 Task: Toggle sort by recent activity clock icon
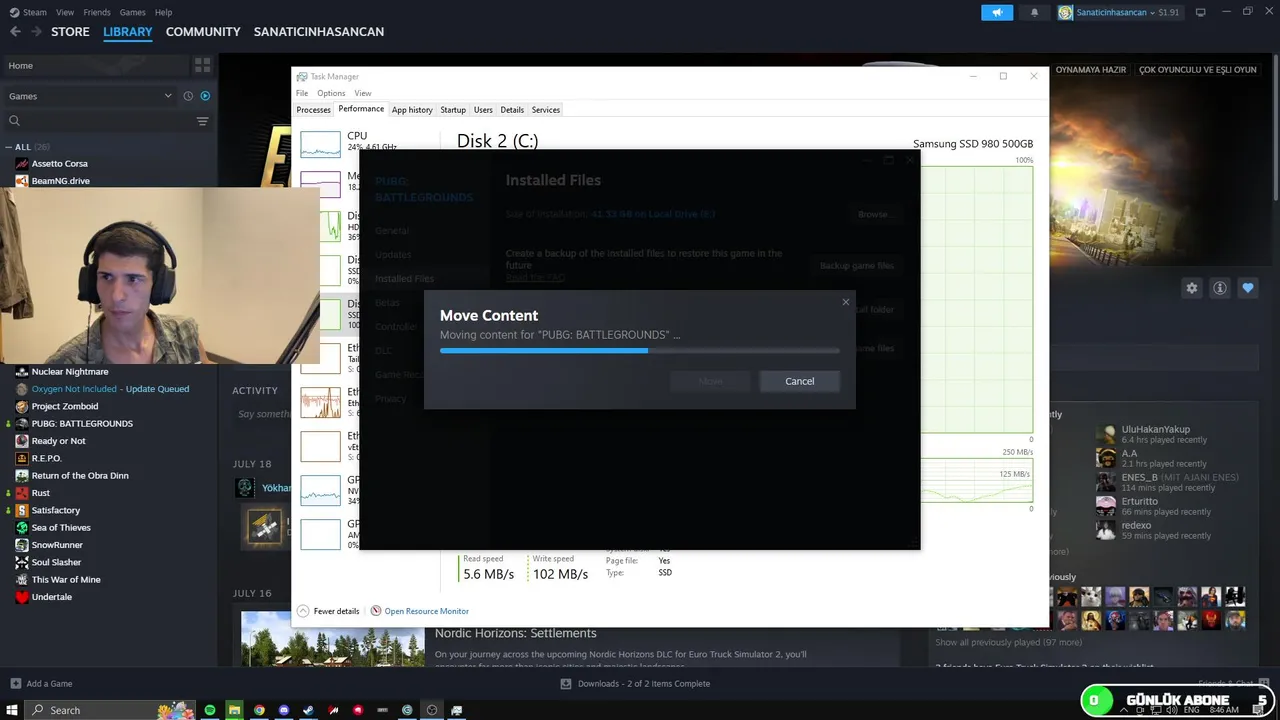click(188, 96)
